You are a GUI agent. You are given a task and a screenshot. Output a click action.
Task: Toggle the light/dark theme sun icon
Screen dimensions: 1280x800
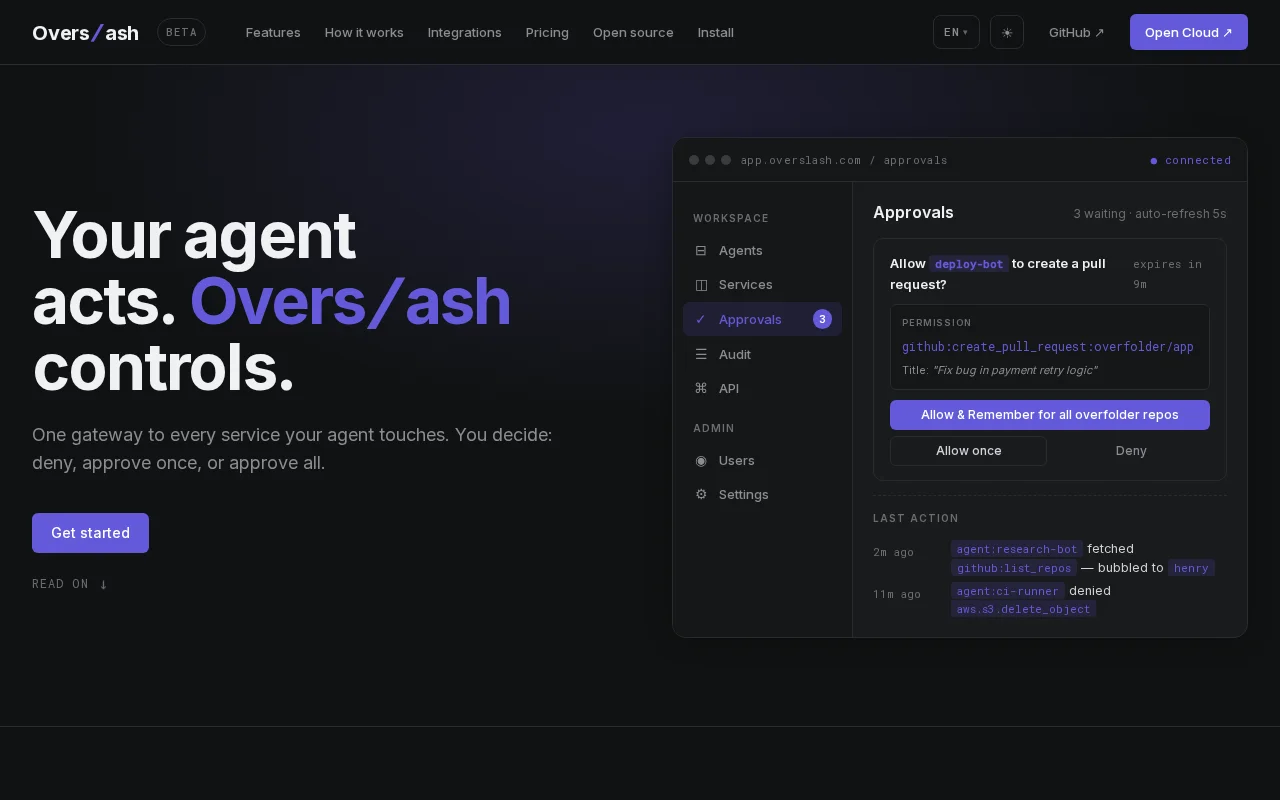(x=1007, y=32)
